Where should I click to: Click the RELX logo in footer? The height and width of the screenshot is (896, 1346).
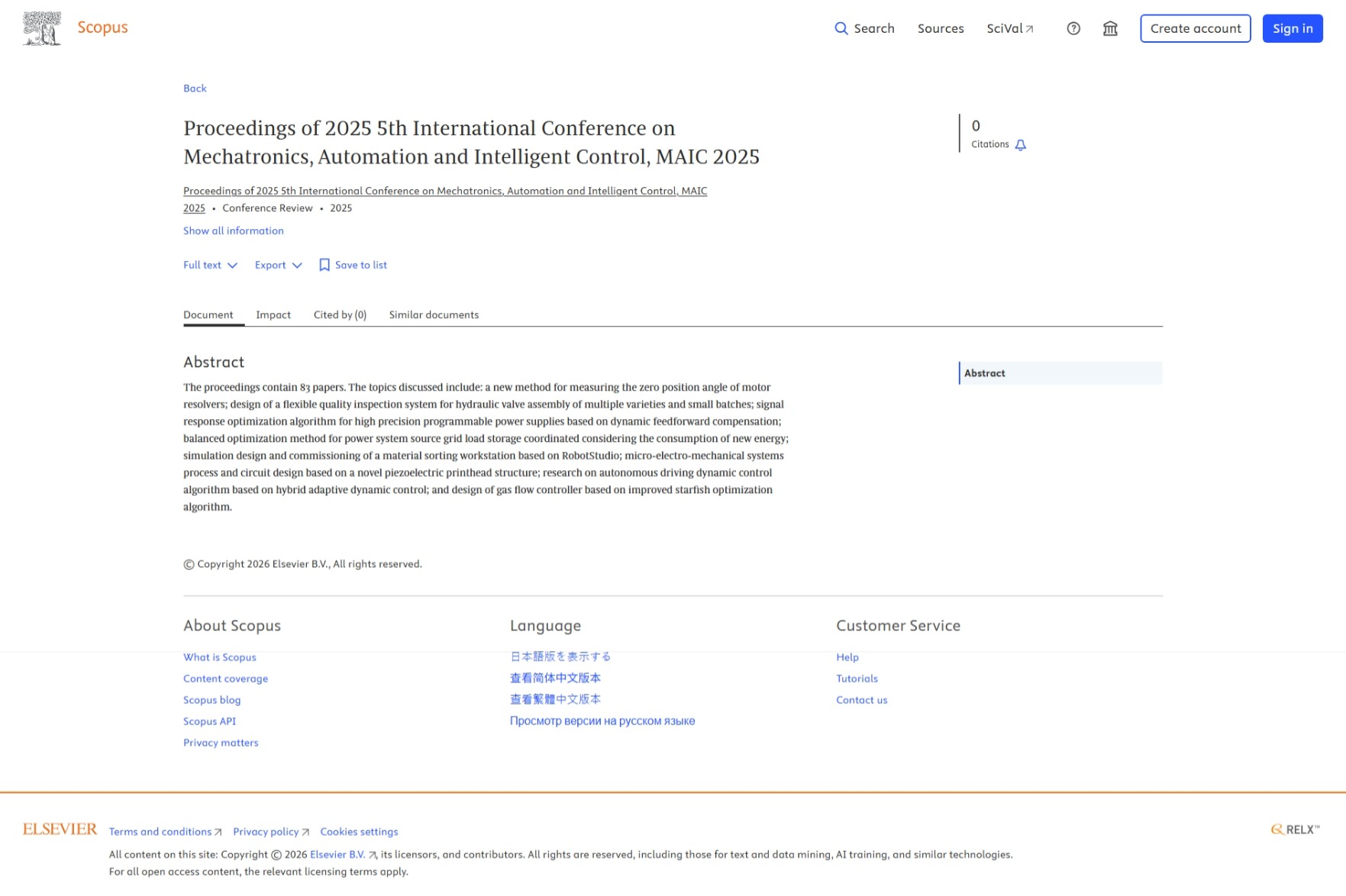[1296, 830]
